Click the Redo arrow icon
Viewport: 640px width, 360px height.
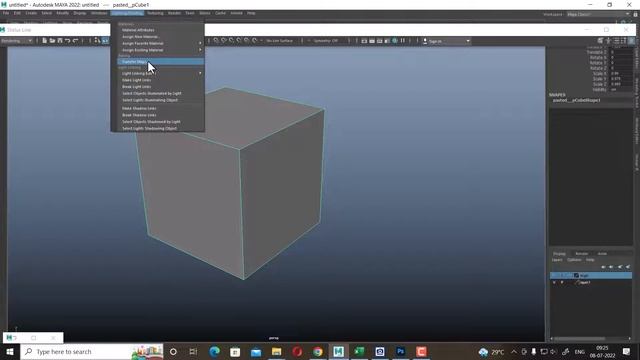tap(76, 41)
